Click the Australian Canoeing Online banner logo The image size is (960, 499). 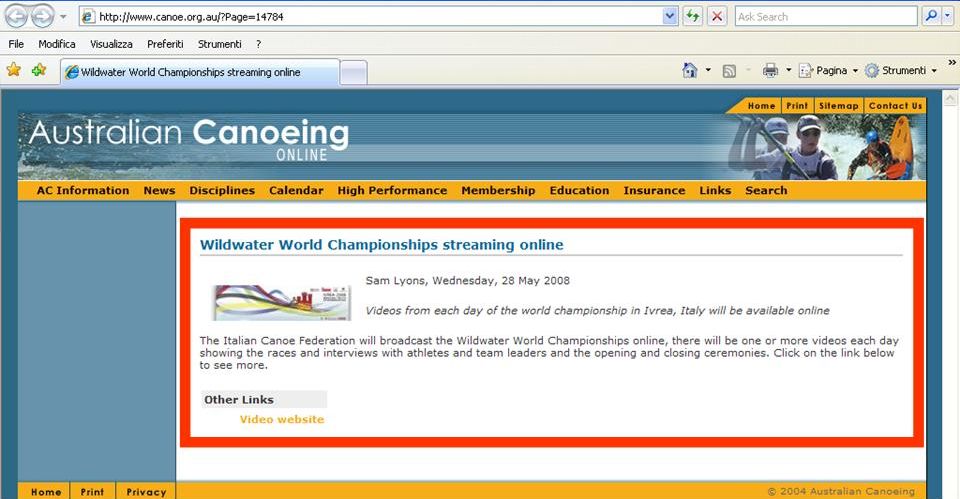pos(189,140)
